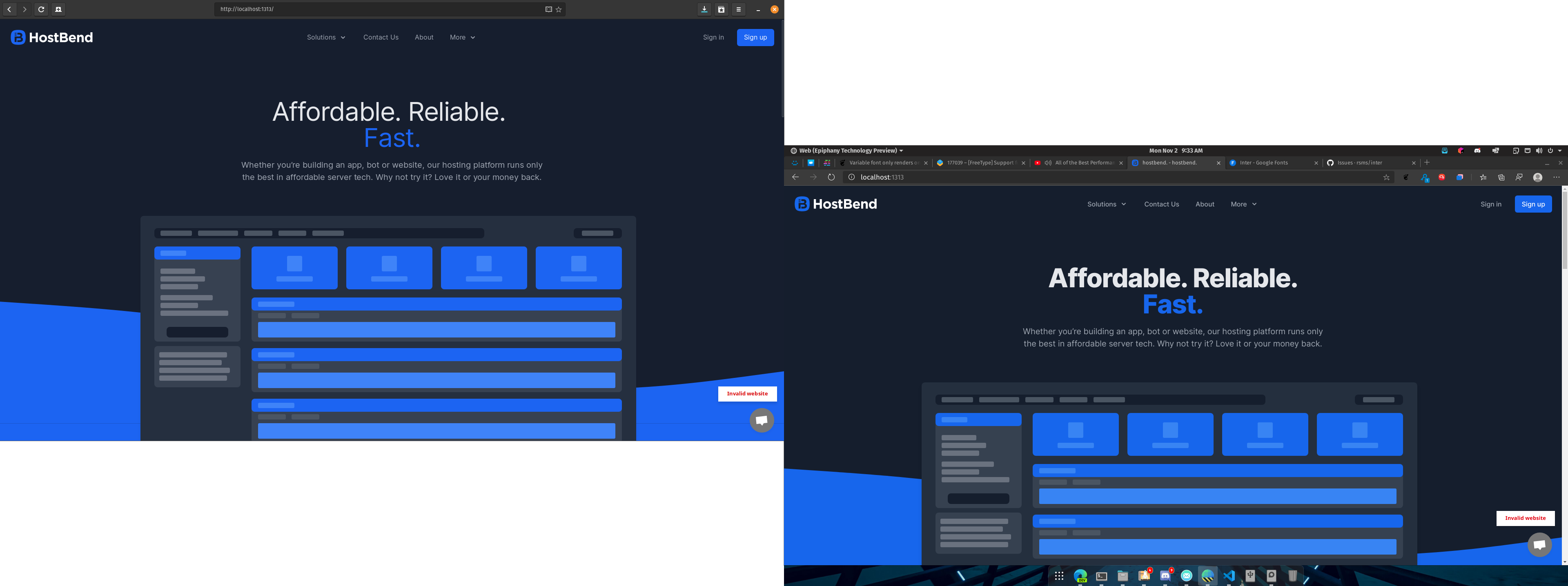Open the Web (Epiphany) application menu

[x=846, y=150]
